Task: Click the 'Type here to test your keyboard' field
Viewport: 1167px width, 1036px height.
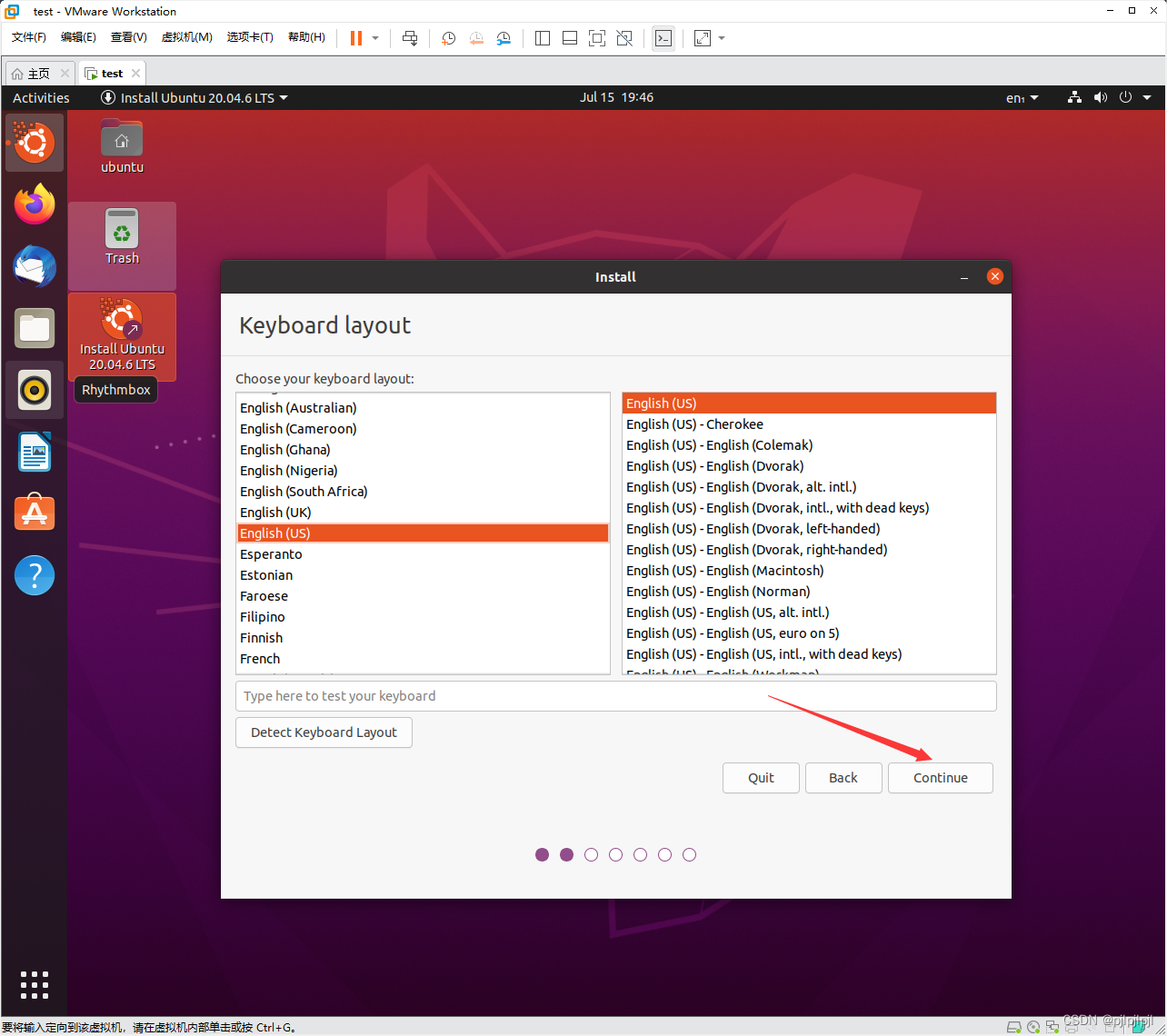Action: (616, 696)
